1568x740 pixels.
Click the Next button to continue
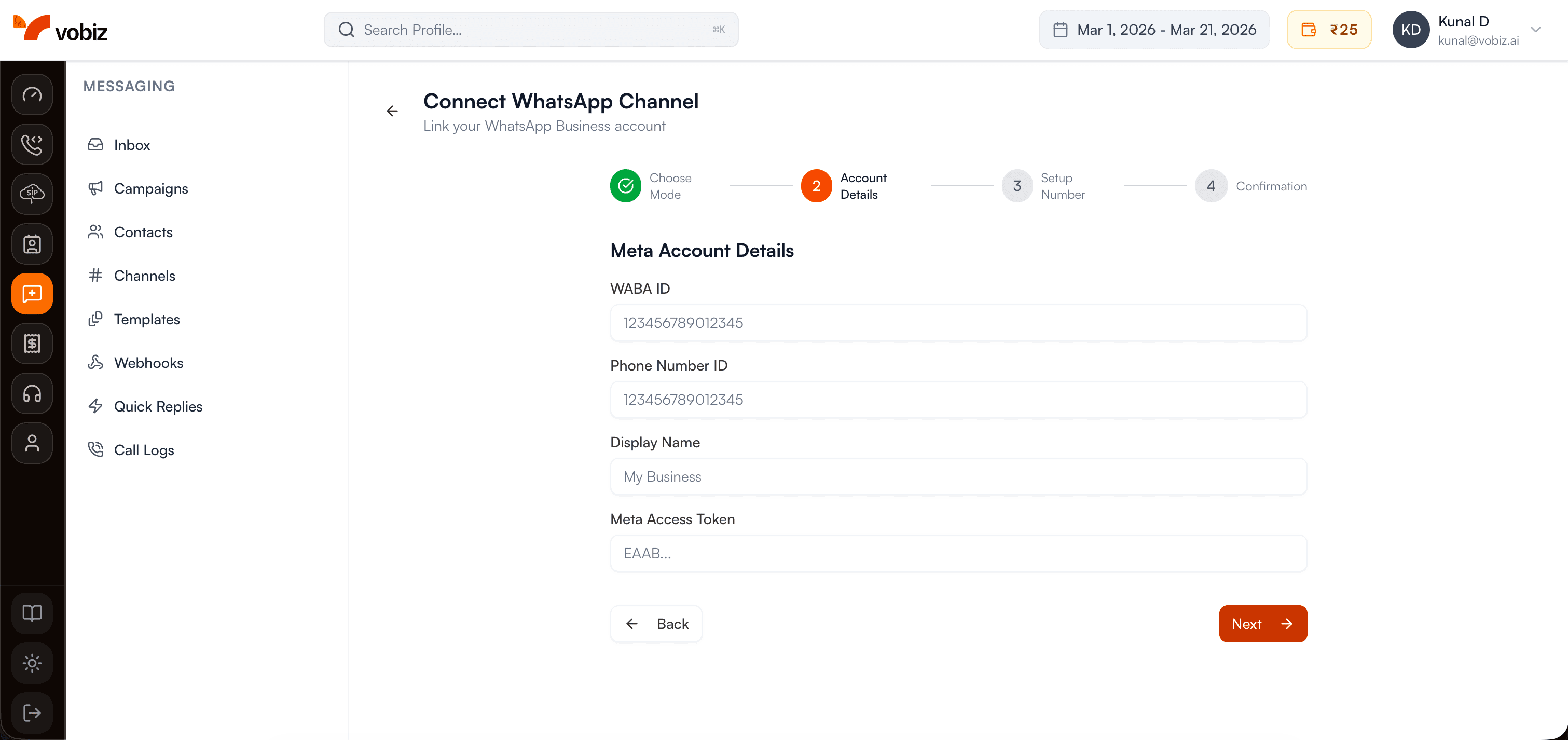[x=1262, y=623]
